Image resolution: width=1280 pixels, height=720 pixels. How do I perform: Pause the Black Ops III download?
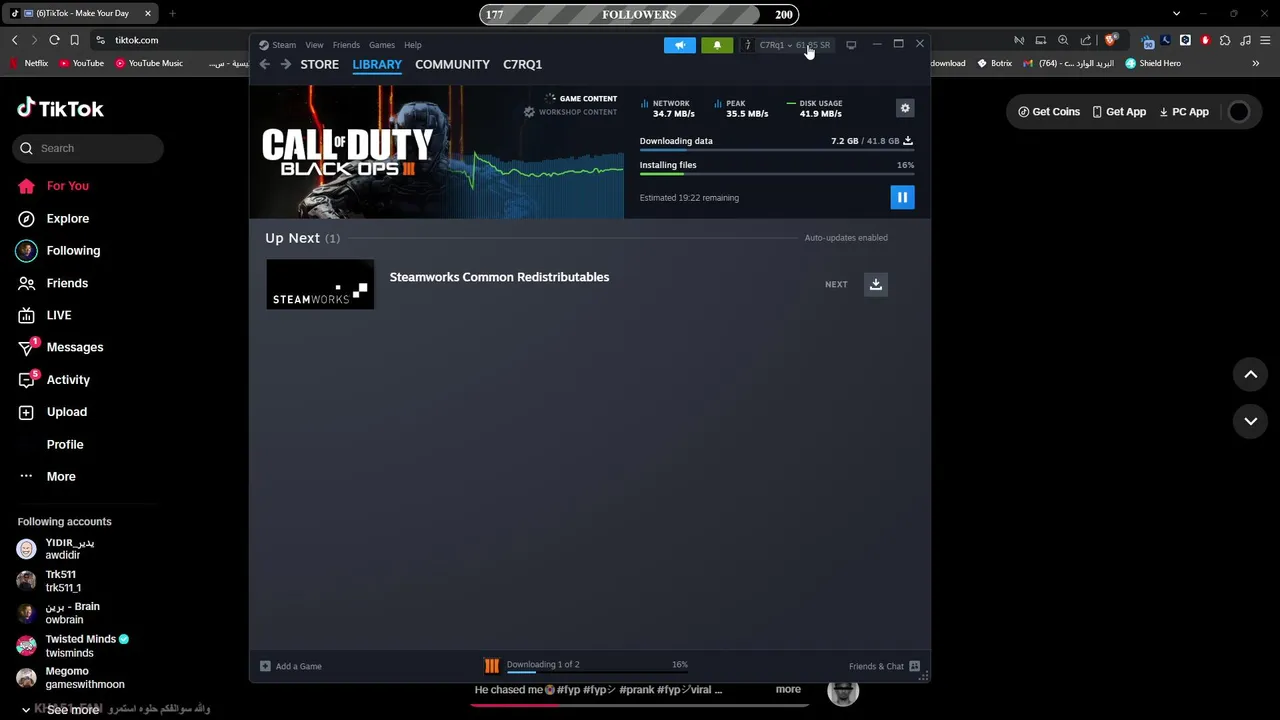click(x=902, y=197)
